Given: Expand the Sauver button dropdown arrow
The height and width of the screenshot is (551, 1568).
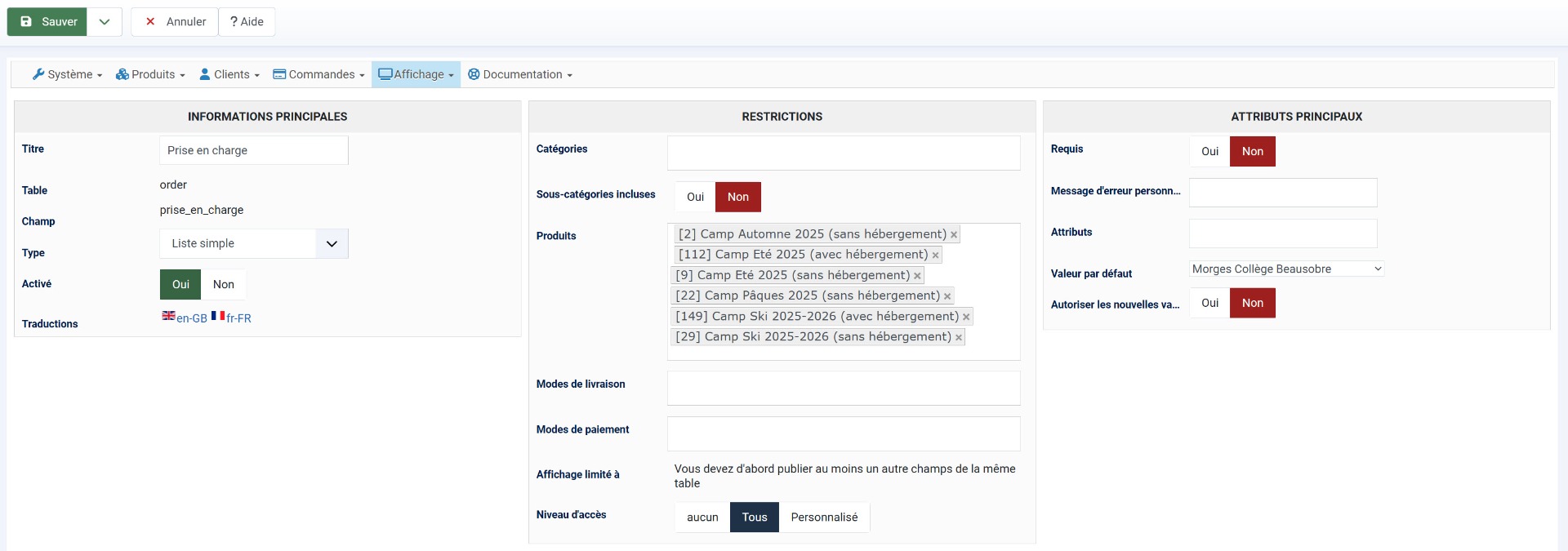Looking at the screenshot, I should tap(105, 22).
